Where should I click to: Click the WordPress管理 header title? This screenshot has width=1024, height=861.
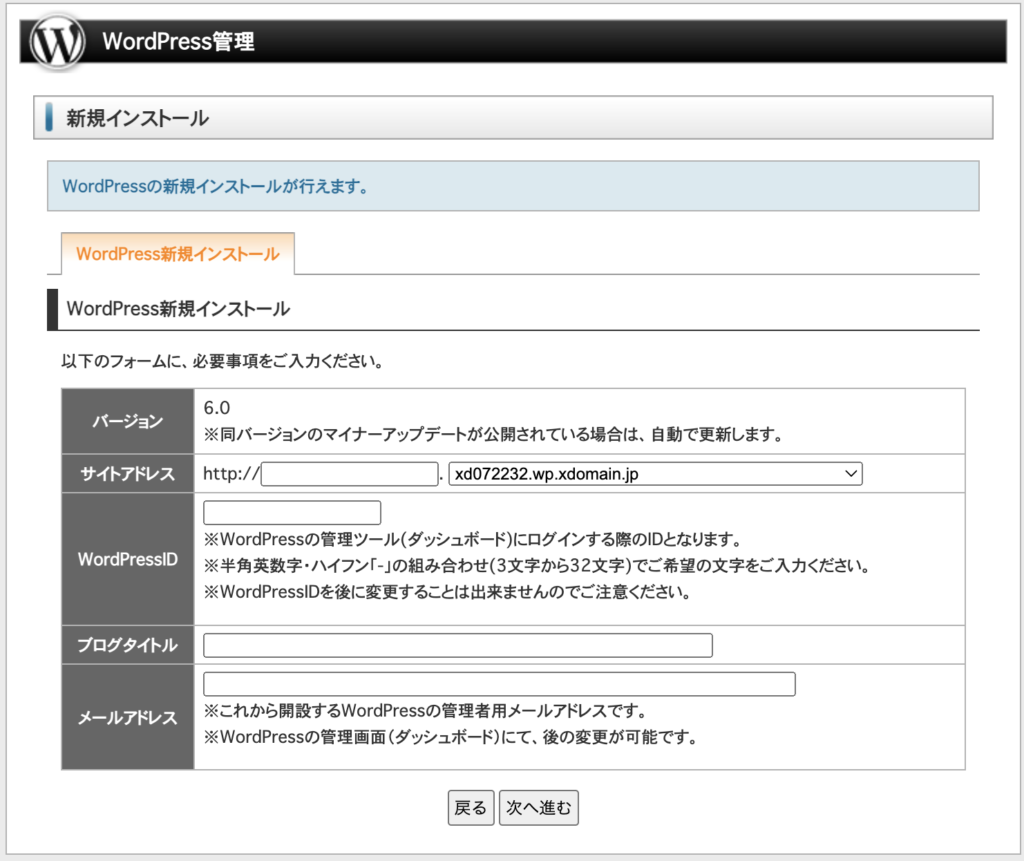(178, 42)
